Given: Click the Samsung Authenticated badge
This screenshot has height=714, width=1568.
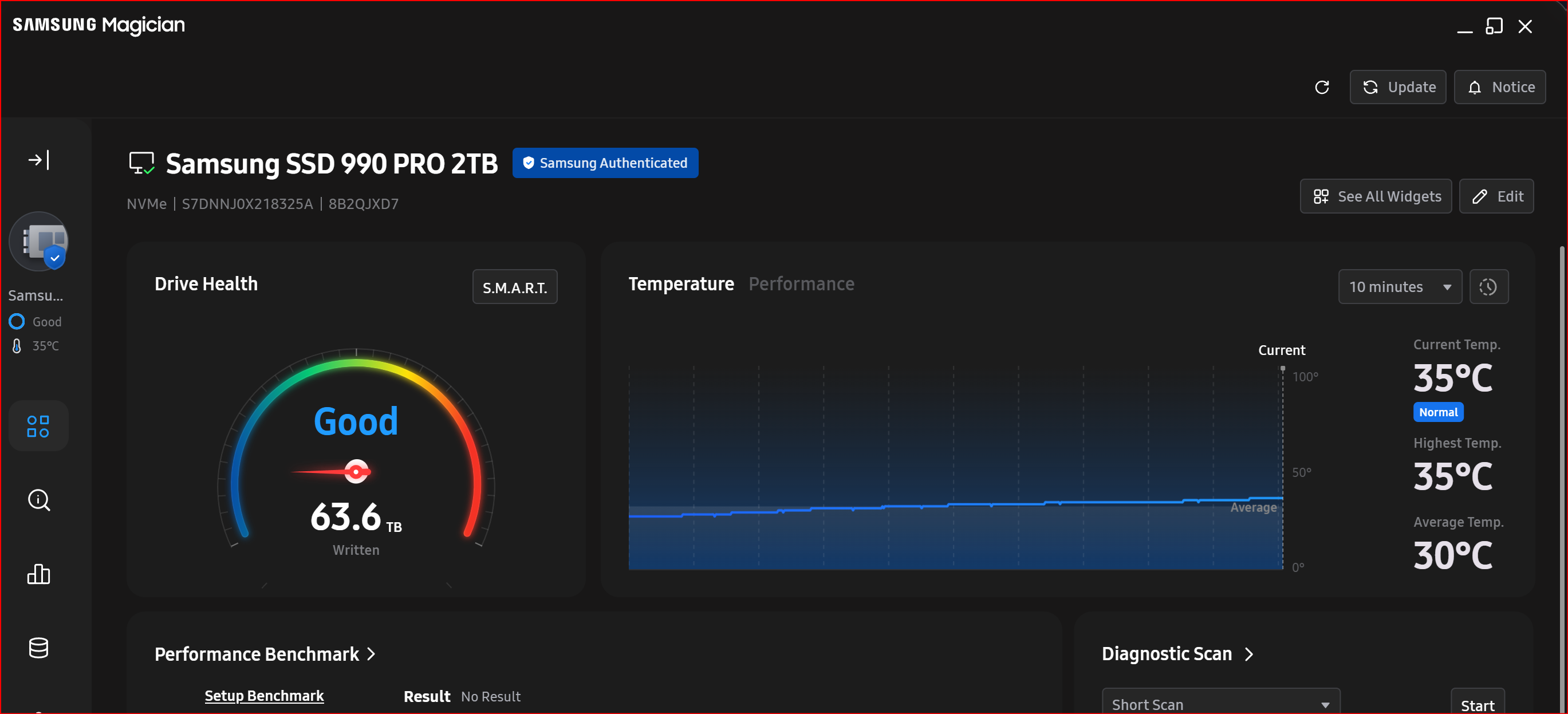Looking at the screenshot, I should pos(605,163).
